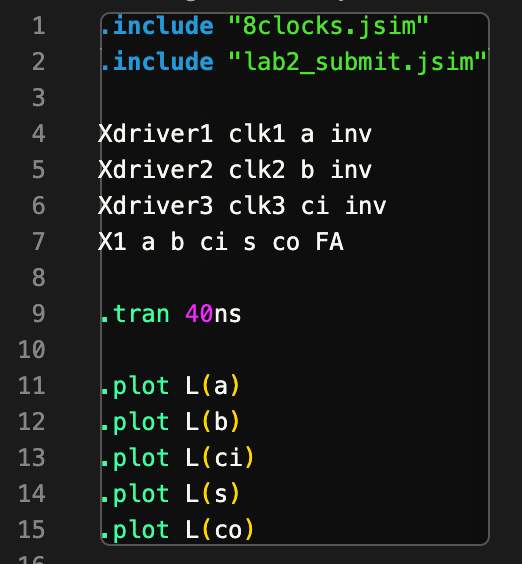Click the Xdriver1 instance name

(x=155, y=134)
